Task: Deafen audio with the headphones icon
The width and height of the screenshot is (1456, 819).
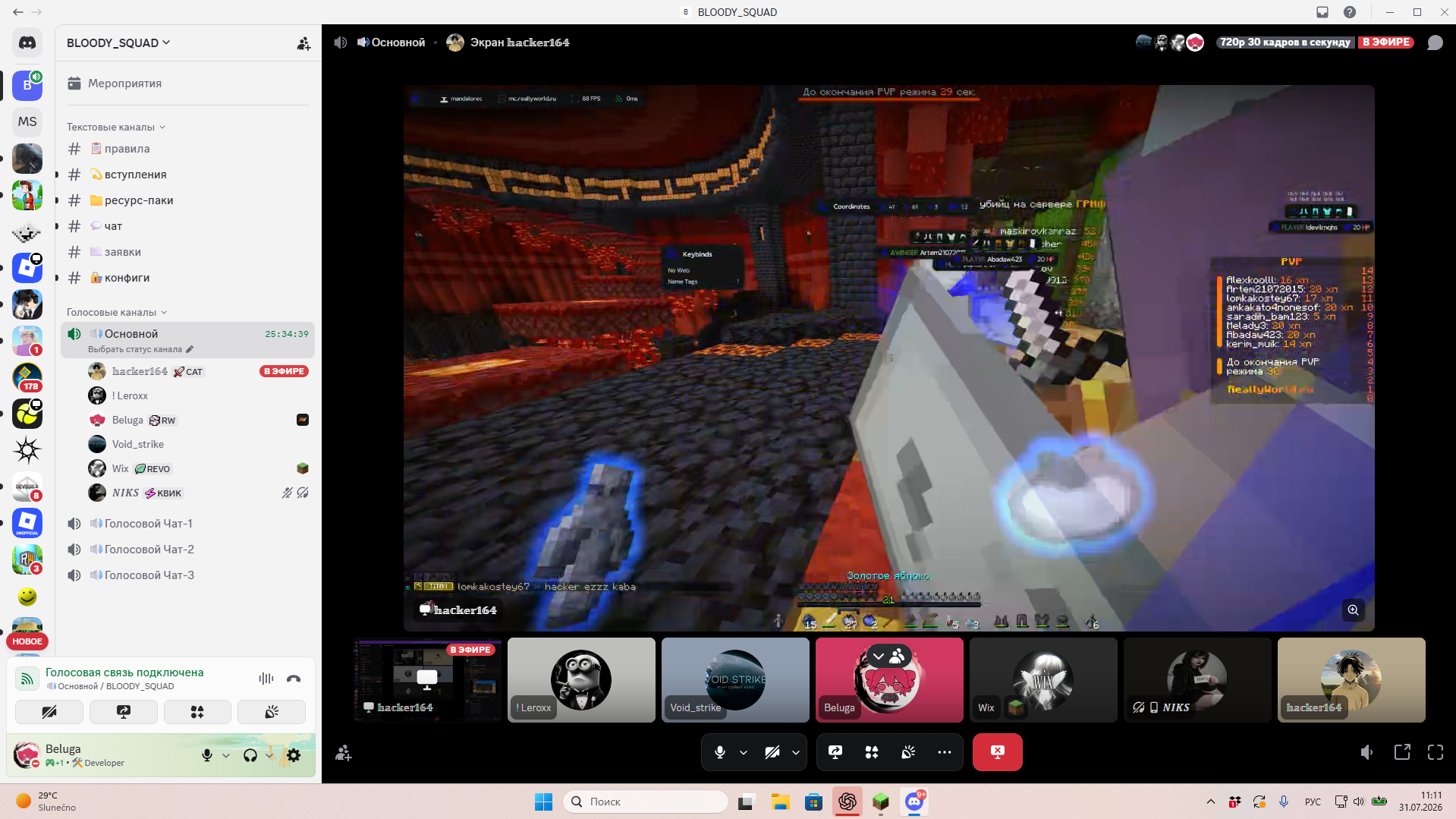Action: point(250,755)
